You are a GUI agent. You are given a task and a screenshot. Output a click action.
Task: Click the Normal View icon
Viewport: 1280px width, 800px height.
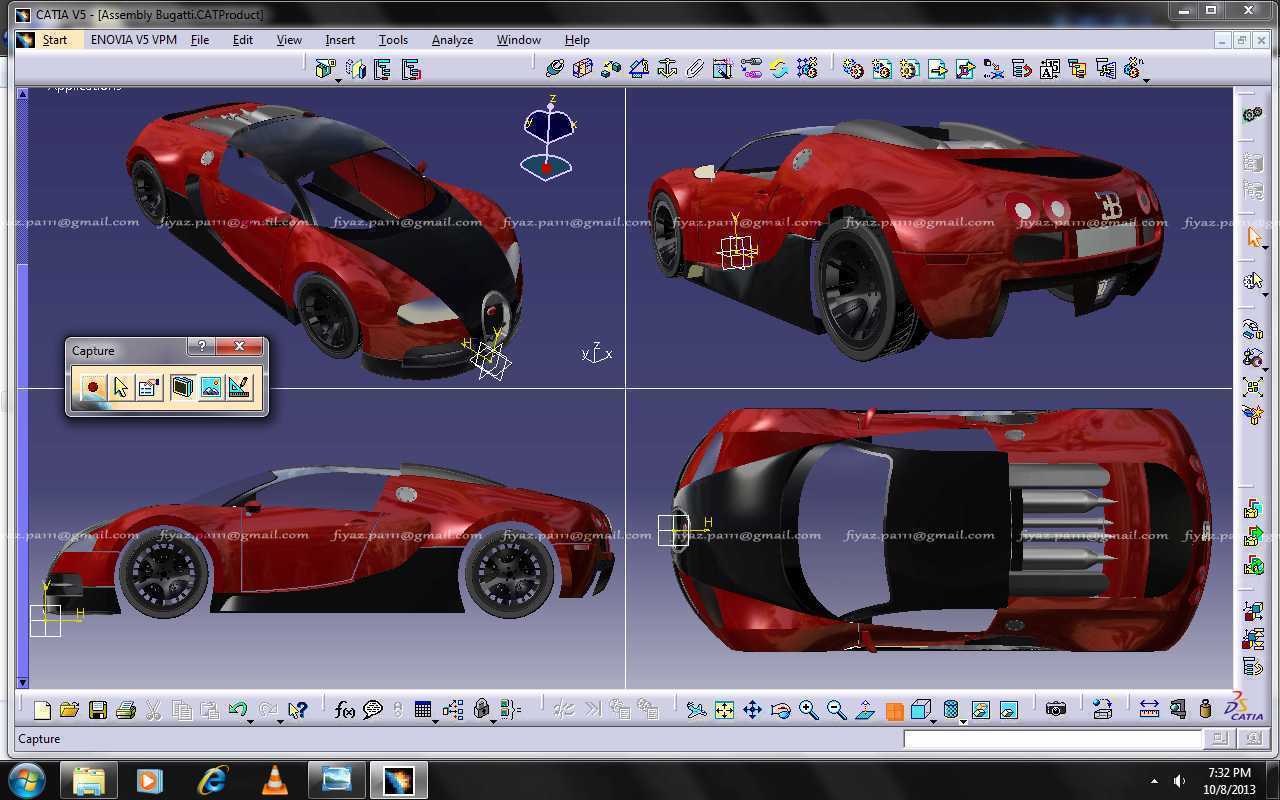pos(865,710)
